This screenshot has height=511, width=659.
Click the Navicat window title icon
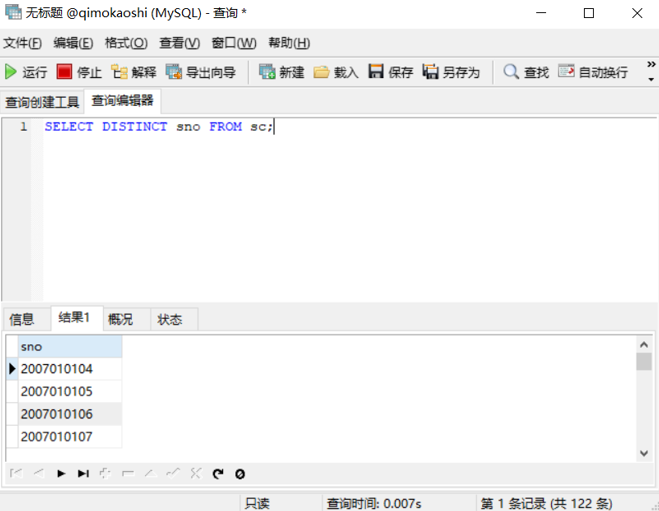tap(13, 12)
